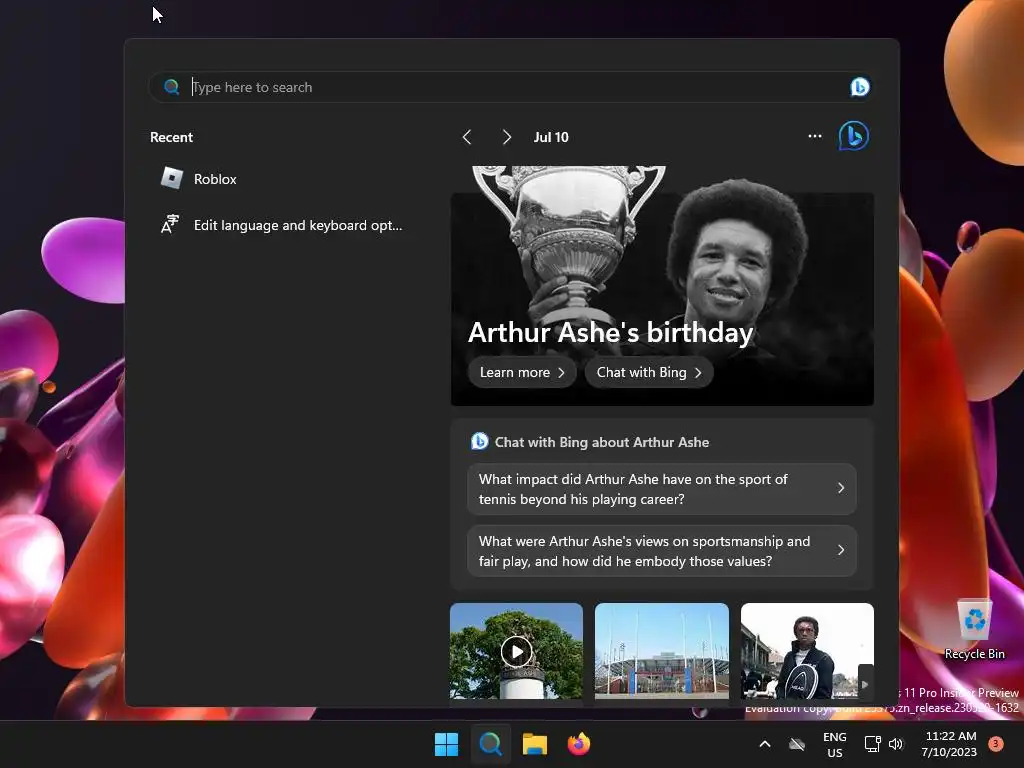Click chevron on the tennis impact question
1024x768 pixels.
(x=841, y=488)
